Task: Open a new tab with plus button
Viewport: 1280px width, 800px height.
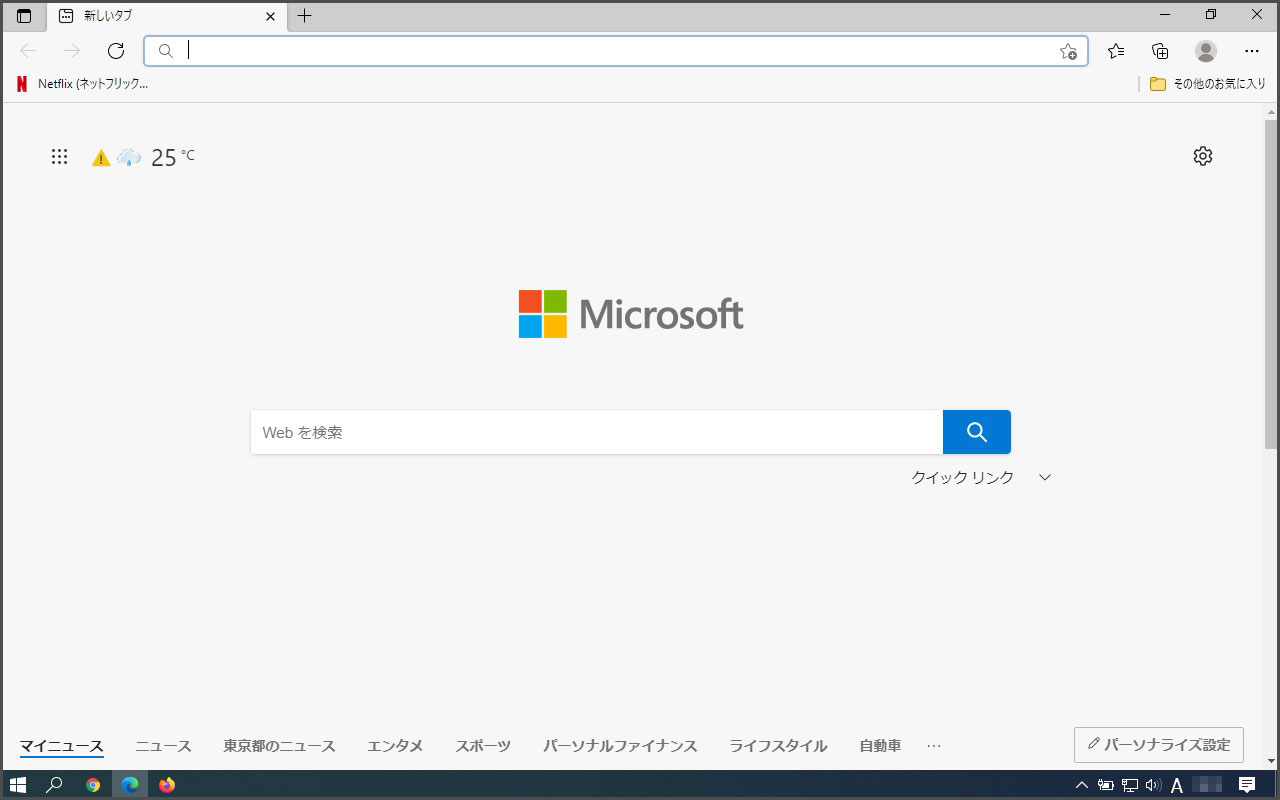Action: [x=305, y=16]
